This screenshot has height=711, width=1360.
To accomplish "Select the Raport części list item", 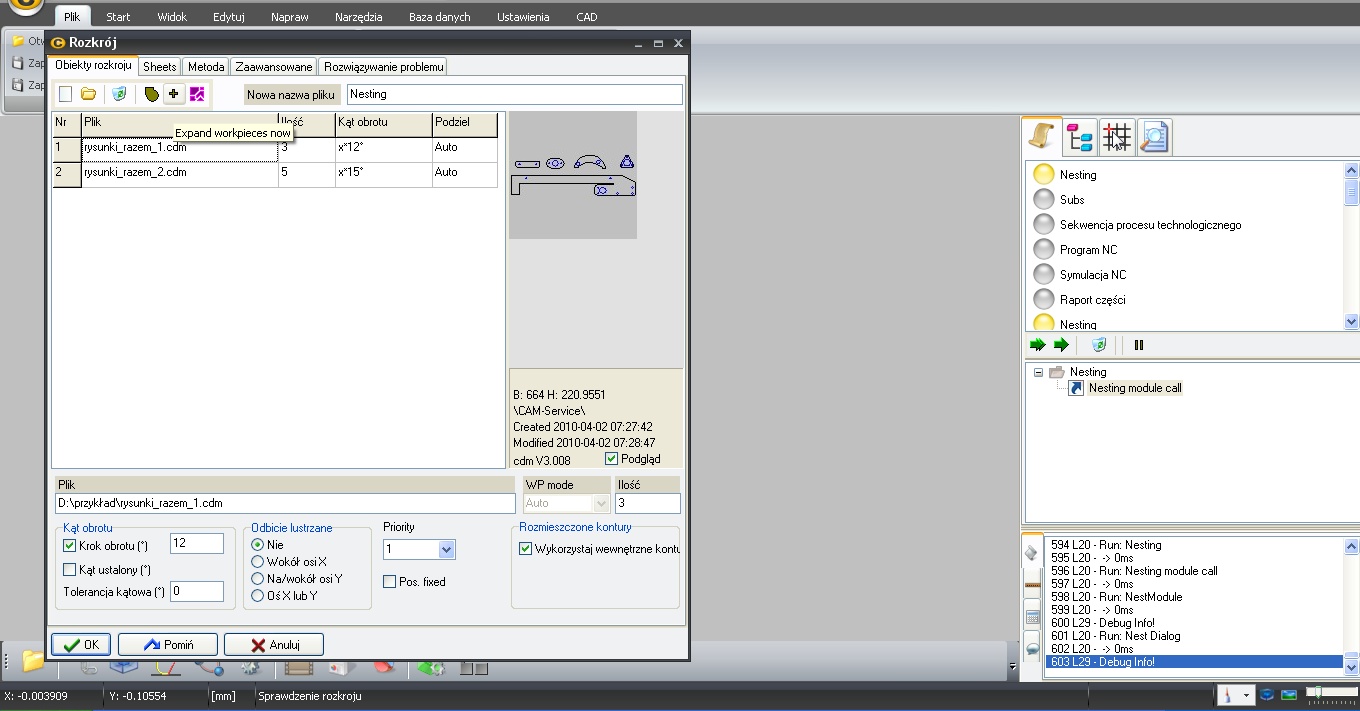I will tap(1092, 300).
